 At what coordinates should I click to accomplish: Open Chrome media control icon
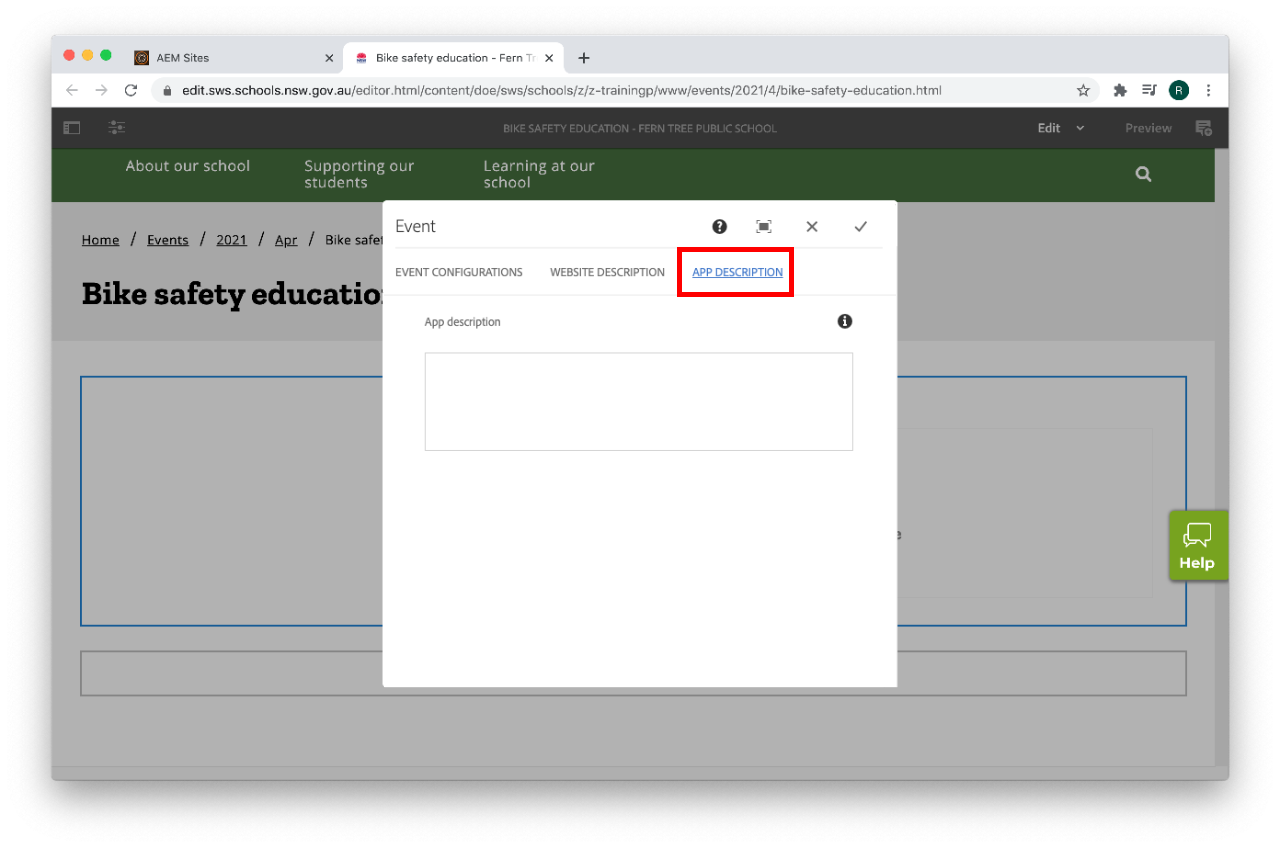[x=1150, y=90]
